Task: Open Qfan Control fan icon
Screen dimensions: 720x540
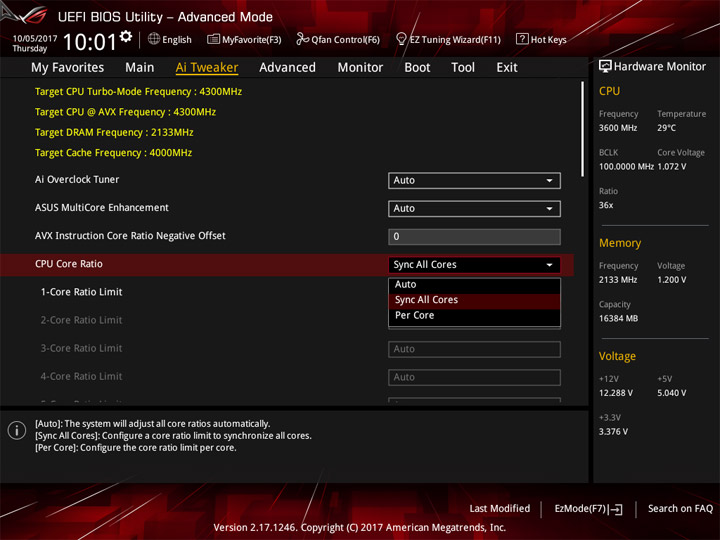Action: point(302,39)
